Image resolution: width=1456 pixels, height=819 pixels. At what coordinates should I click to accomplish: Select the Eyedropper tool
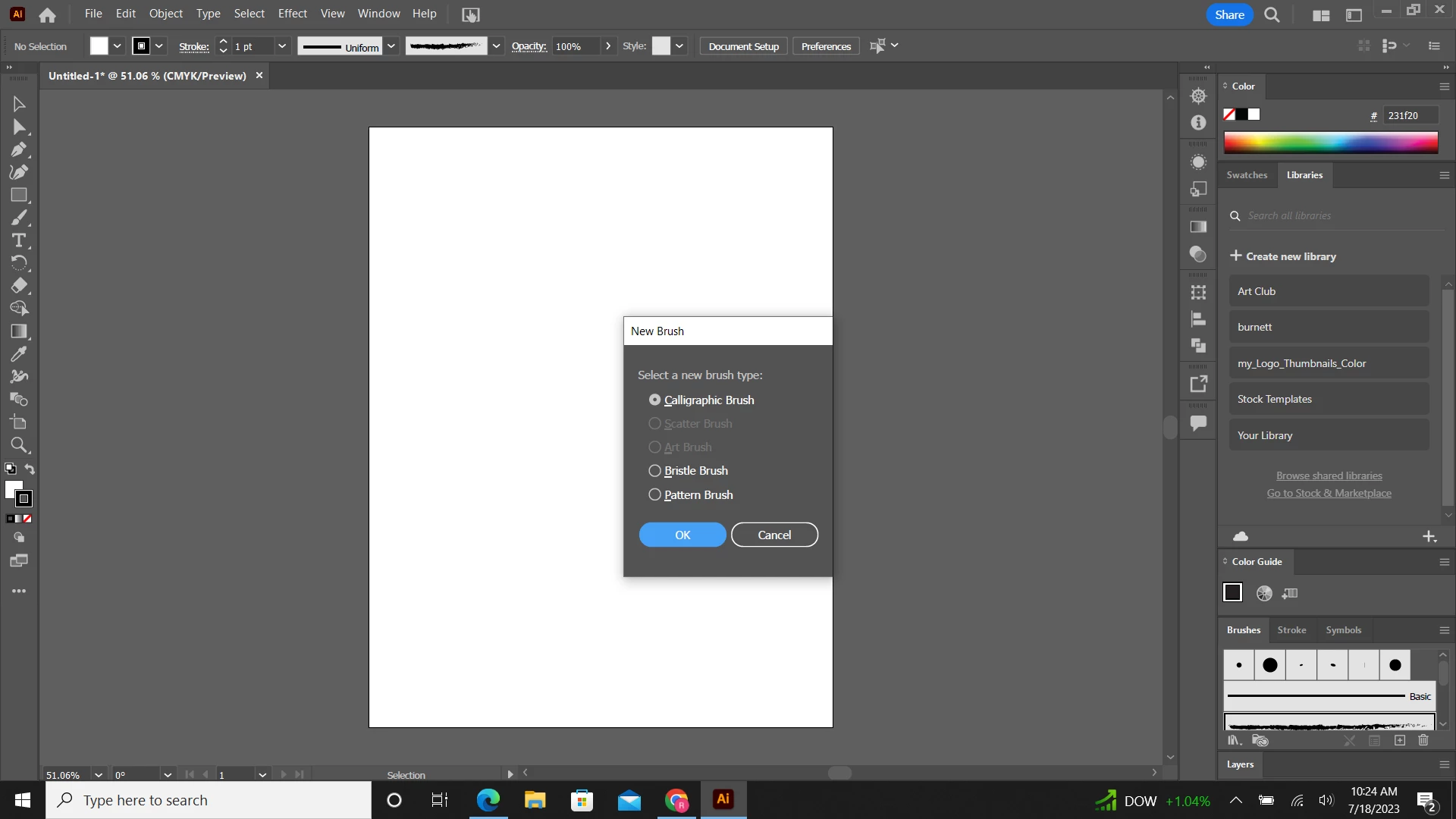coord(19,354)
